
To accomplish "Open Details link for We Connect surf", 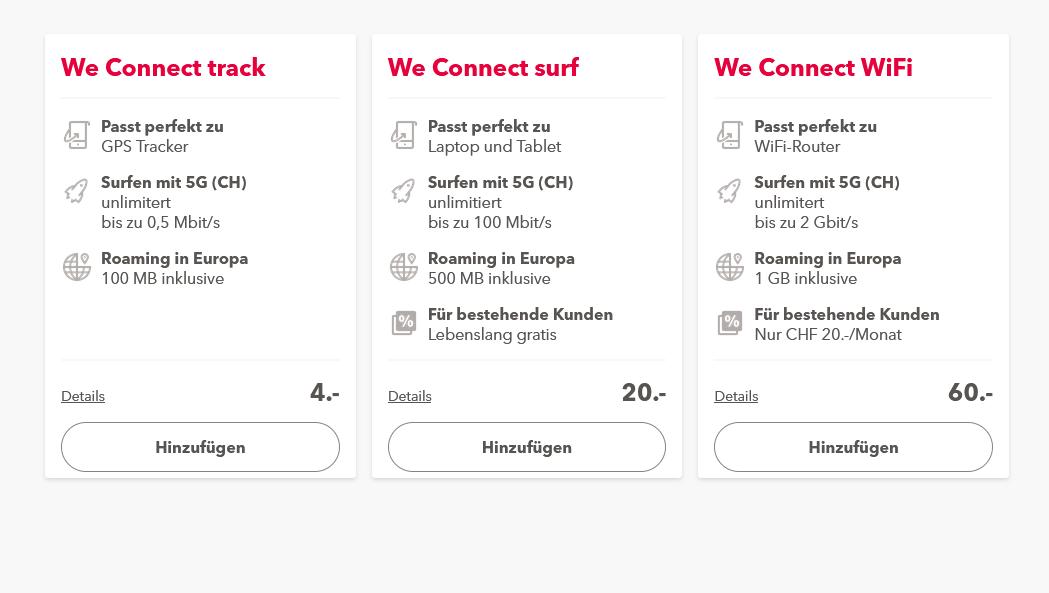I will coord(409,396).
